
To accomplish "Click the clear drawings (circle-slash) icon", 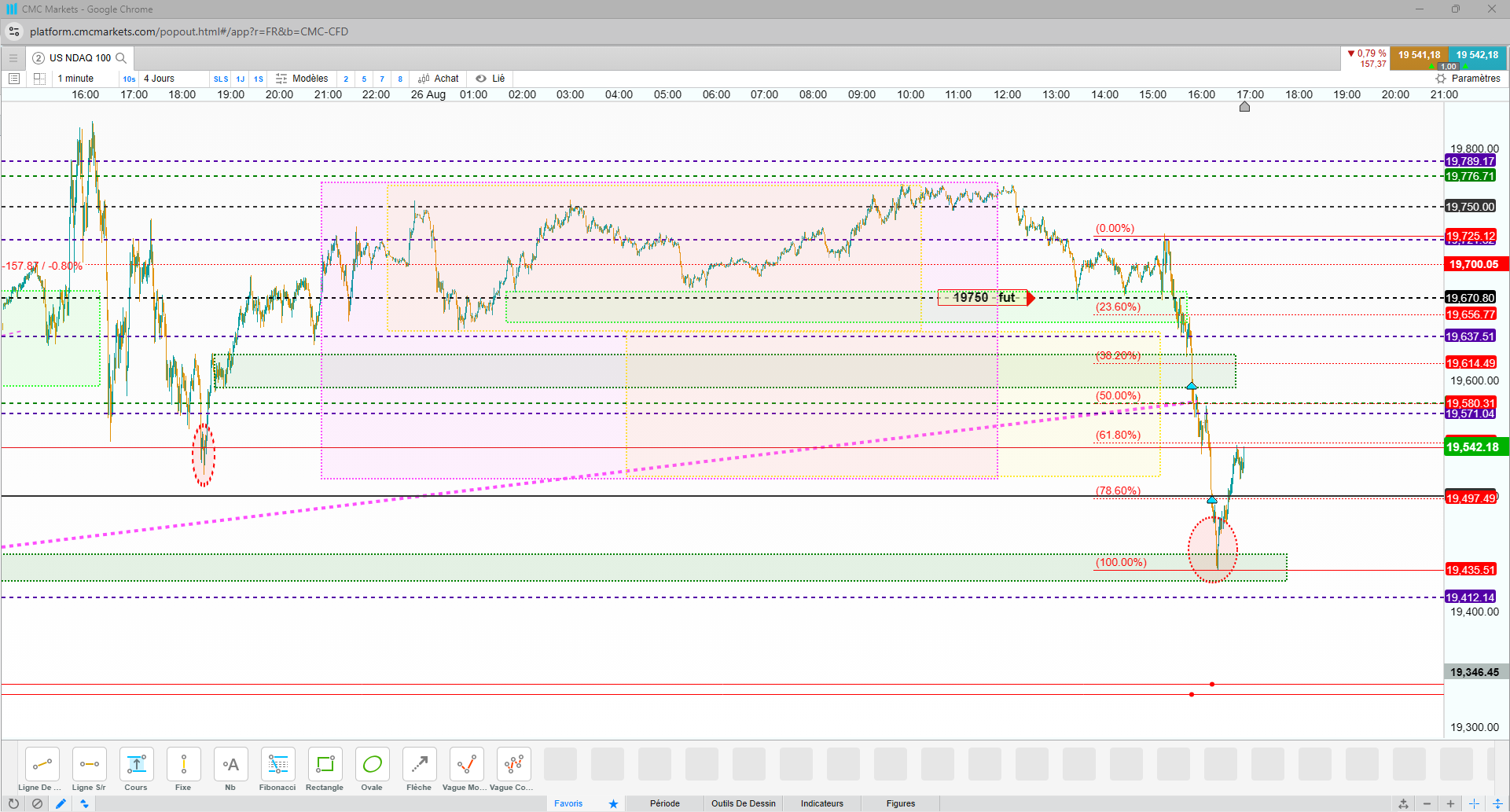I will (37, 803).
